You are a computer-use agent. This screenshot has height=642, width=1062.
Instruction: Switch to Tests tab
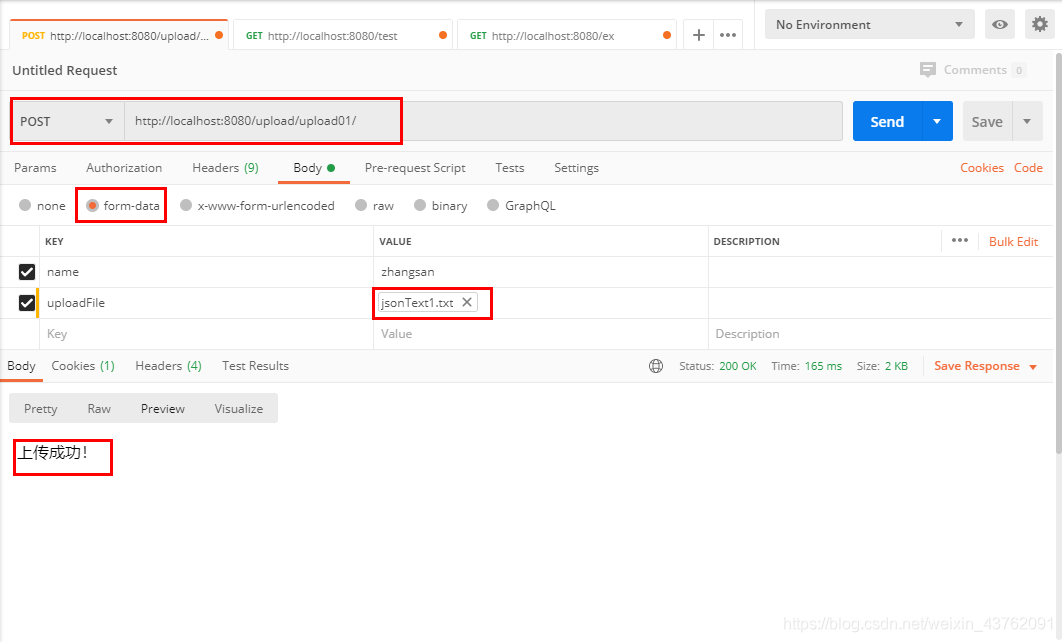click(509, 167)
